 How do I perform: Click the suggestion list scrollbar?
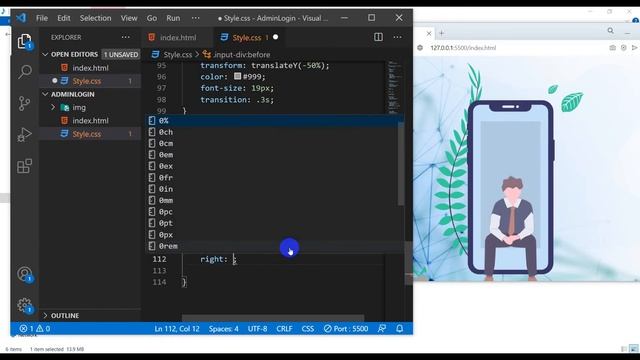tap(401, 163)
